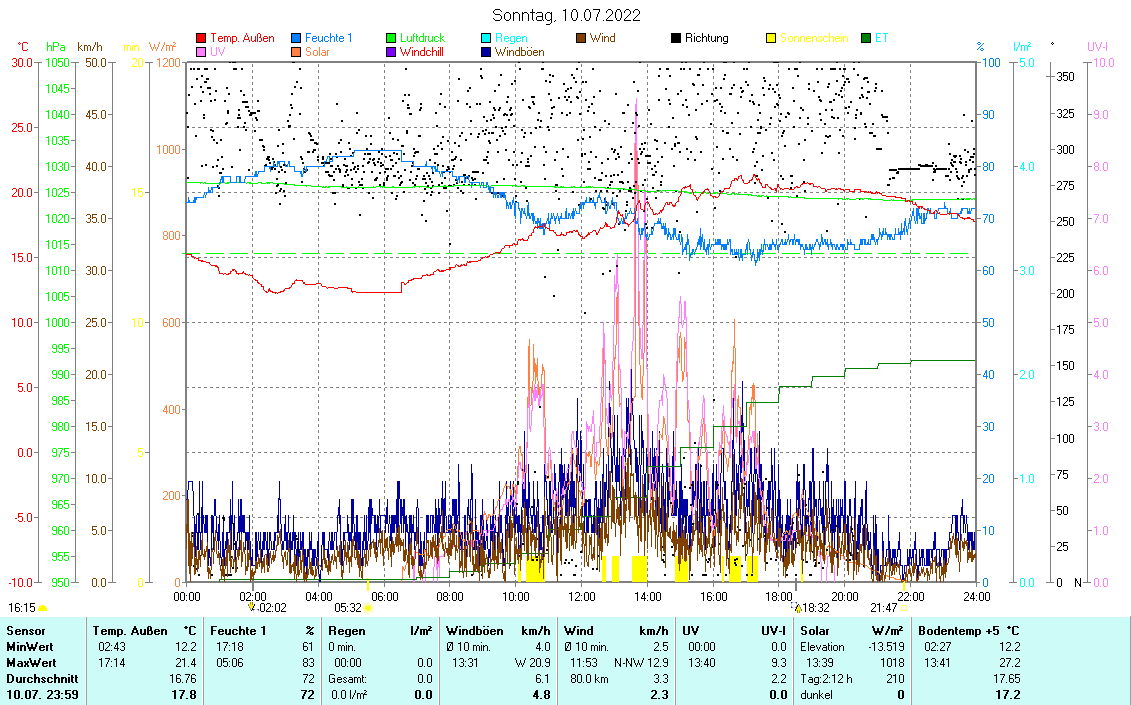Screen dimensions: 1131x705
Task: Click the black Richtung legend square
Action: point(676,39)
